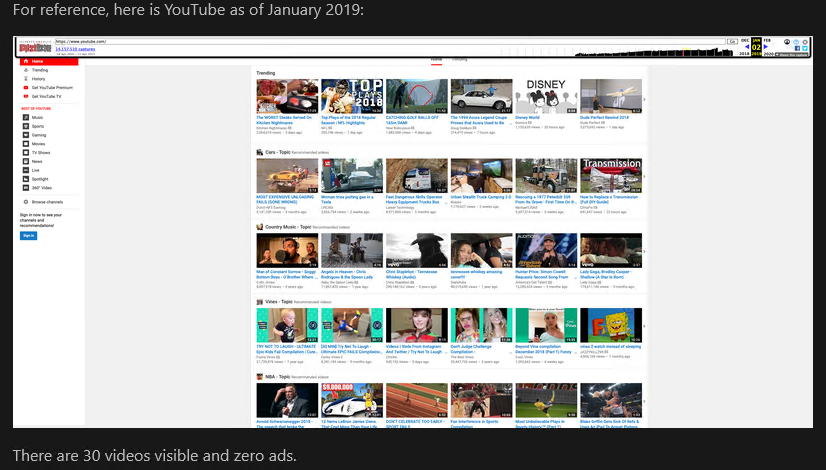Screen dimensions: 826x470
Task: Open the 14,157,510 captures link
Action: point(75,49)
